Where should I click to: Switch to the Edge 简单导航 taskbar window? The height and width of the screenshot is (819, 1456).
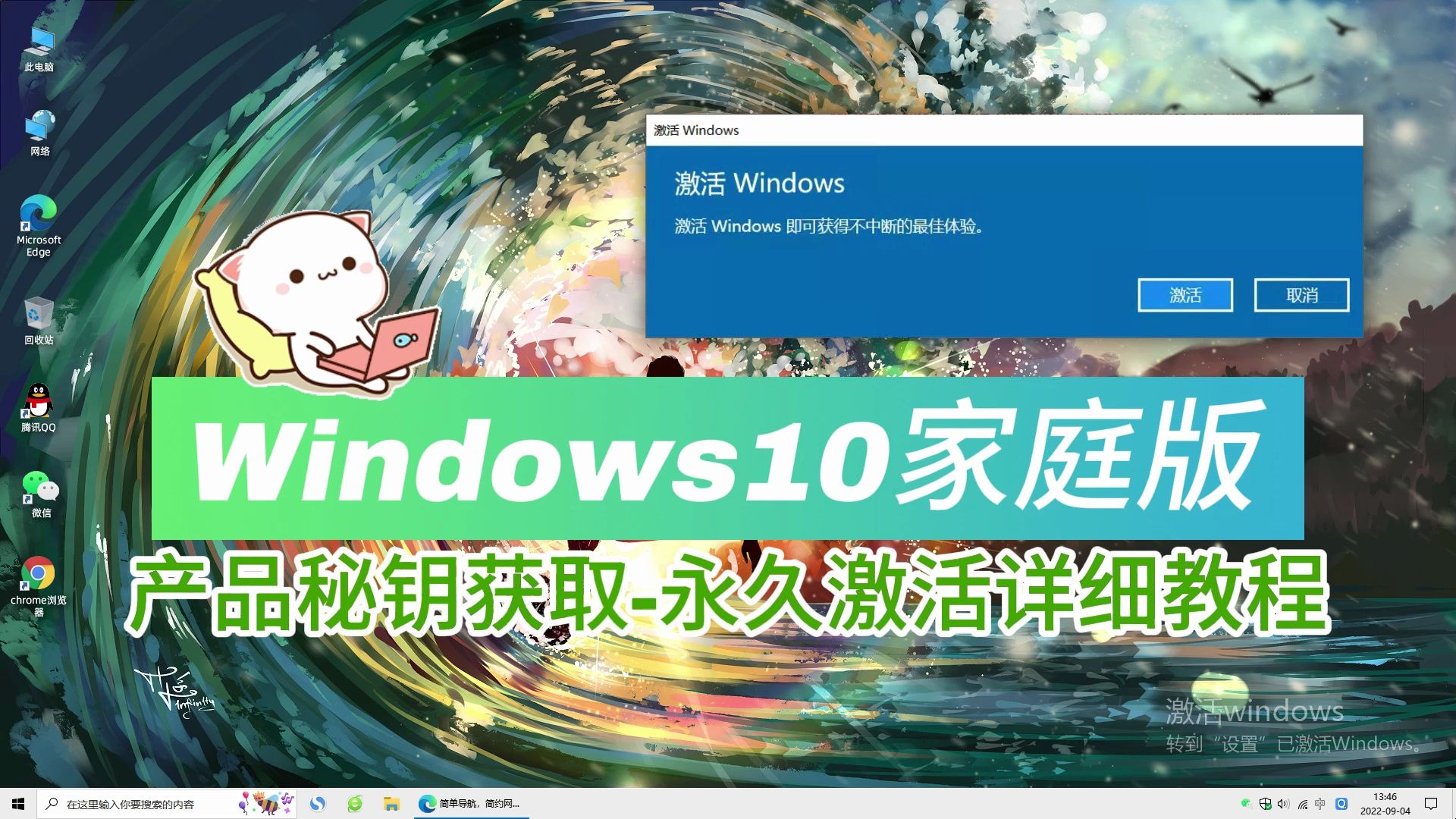point(470,804)
